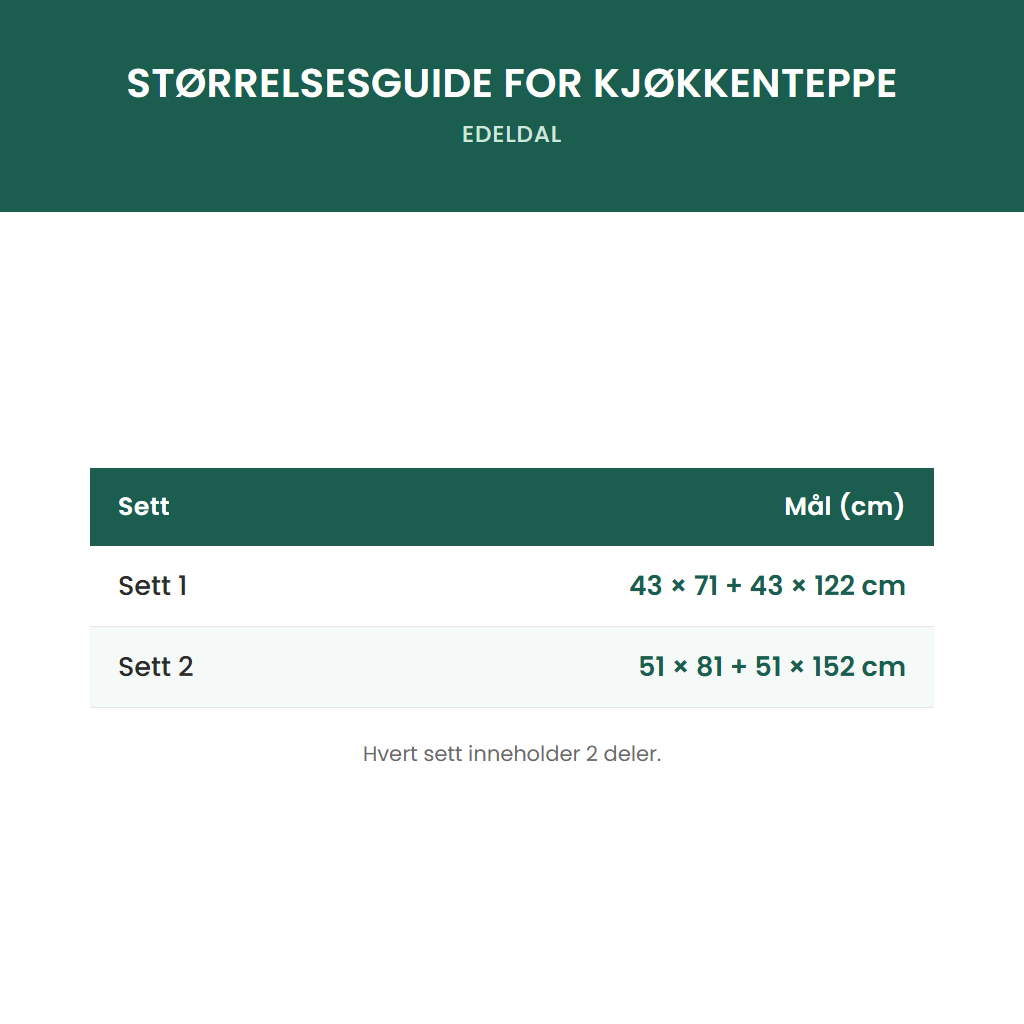The height and width of the screenshot is (1024, 1024).
Task: Click the number 122 in Sett 1 measurements
Action: click(834, 586)
